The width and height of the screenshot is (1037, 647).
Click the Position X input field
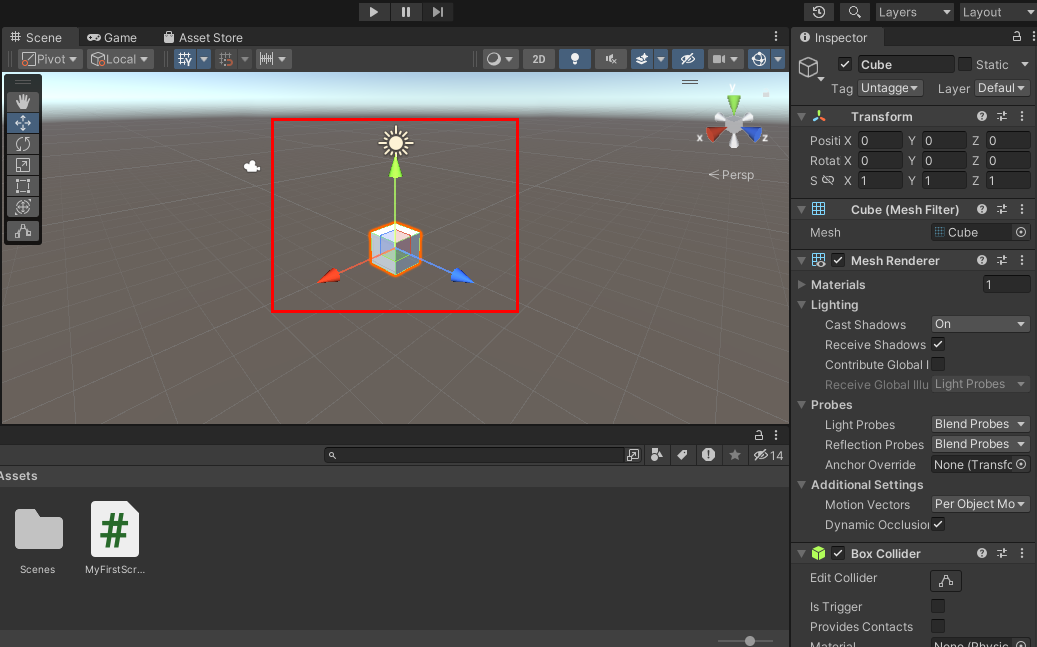[879, 141]
